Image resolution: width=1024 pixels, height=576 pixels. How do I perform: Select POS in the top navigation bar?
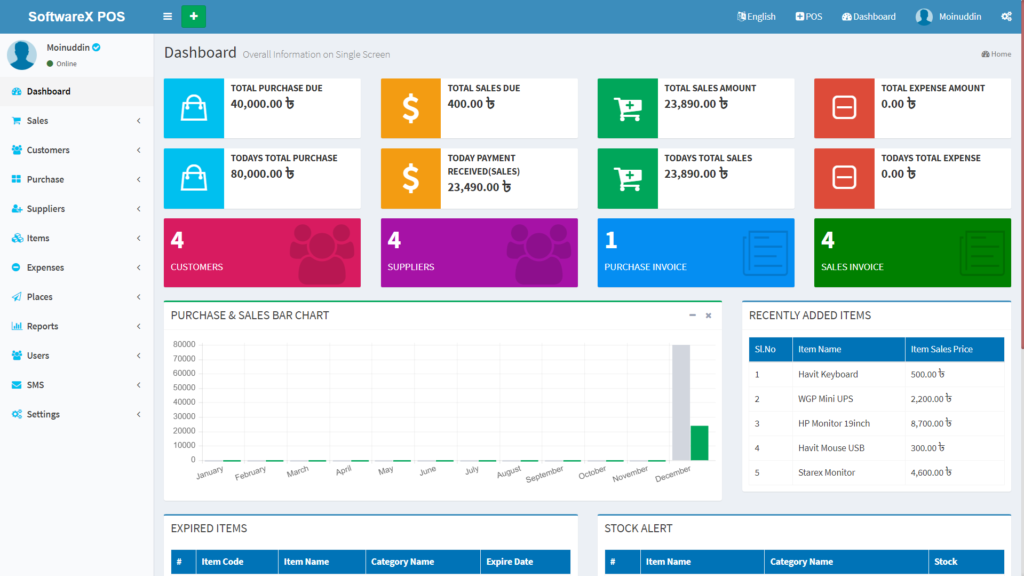[808, 16]
